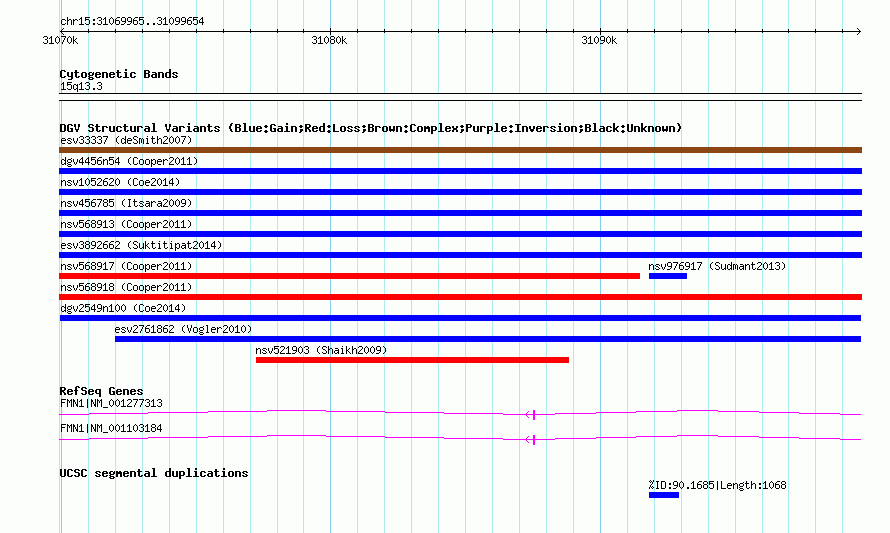Click the nsv1052620 blue gain bar
This screenshot has width=890, height=533.
460,192
